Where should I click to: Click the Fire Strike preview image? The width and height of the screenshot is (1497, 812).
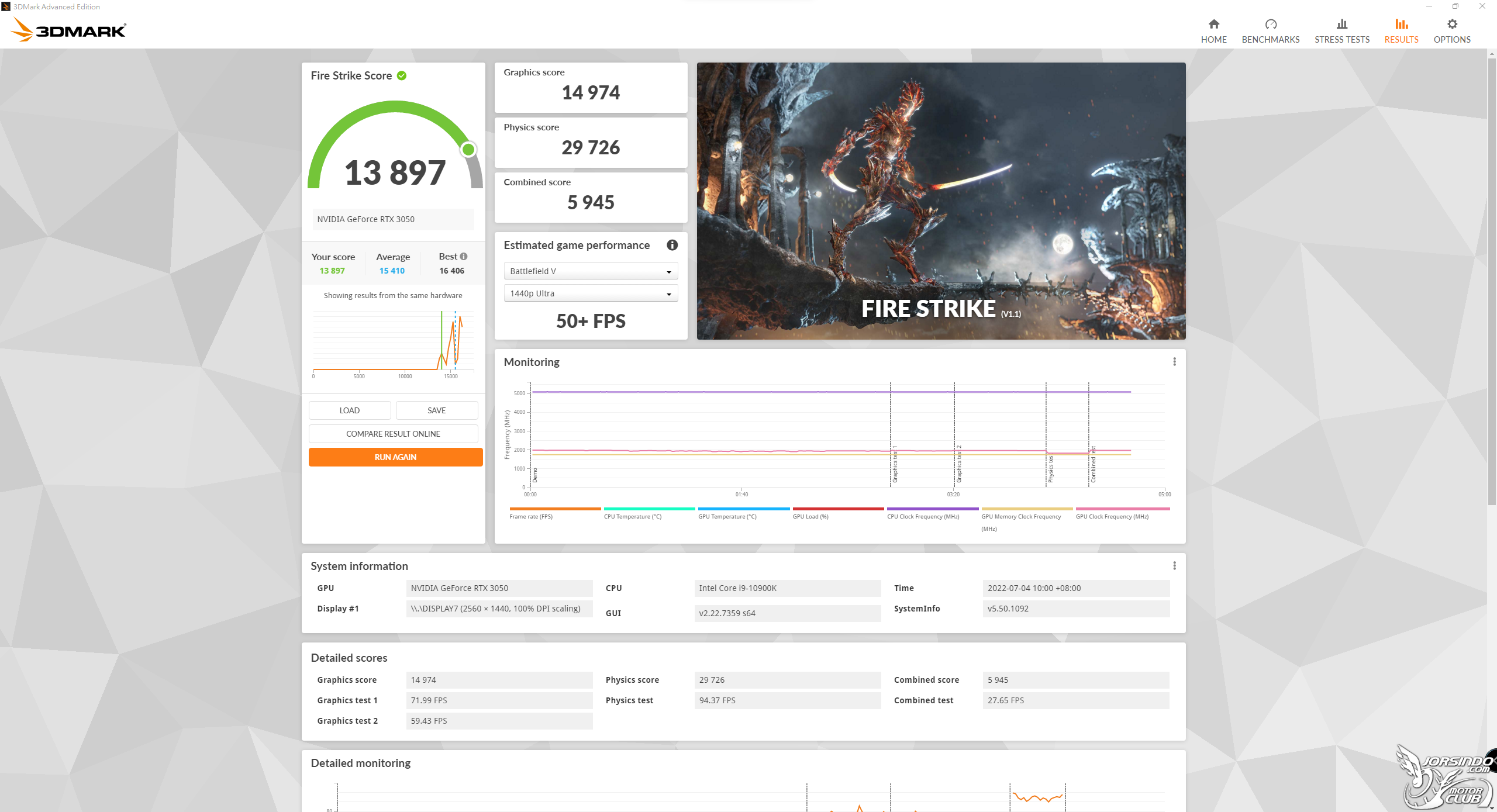(x=941, y=201)
